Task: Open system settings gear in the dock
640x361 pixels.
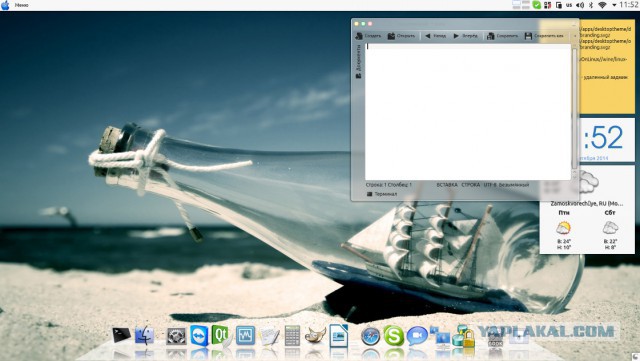Action: coord(176,336)
